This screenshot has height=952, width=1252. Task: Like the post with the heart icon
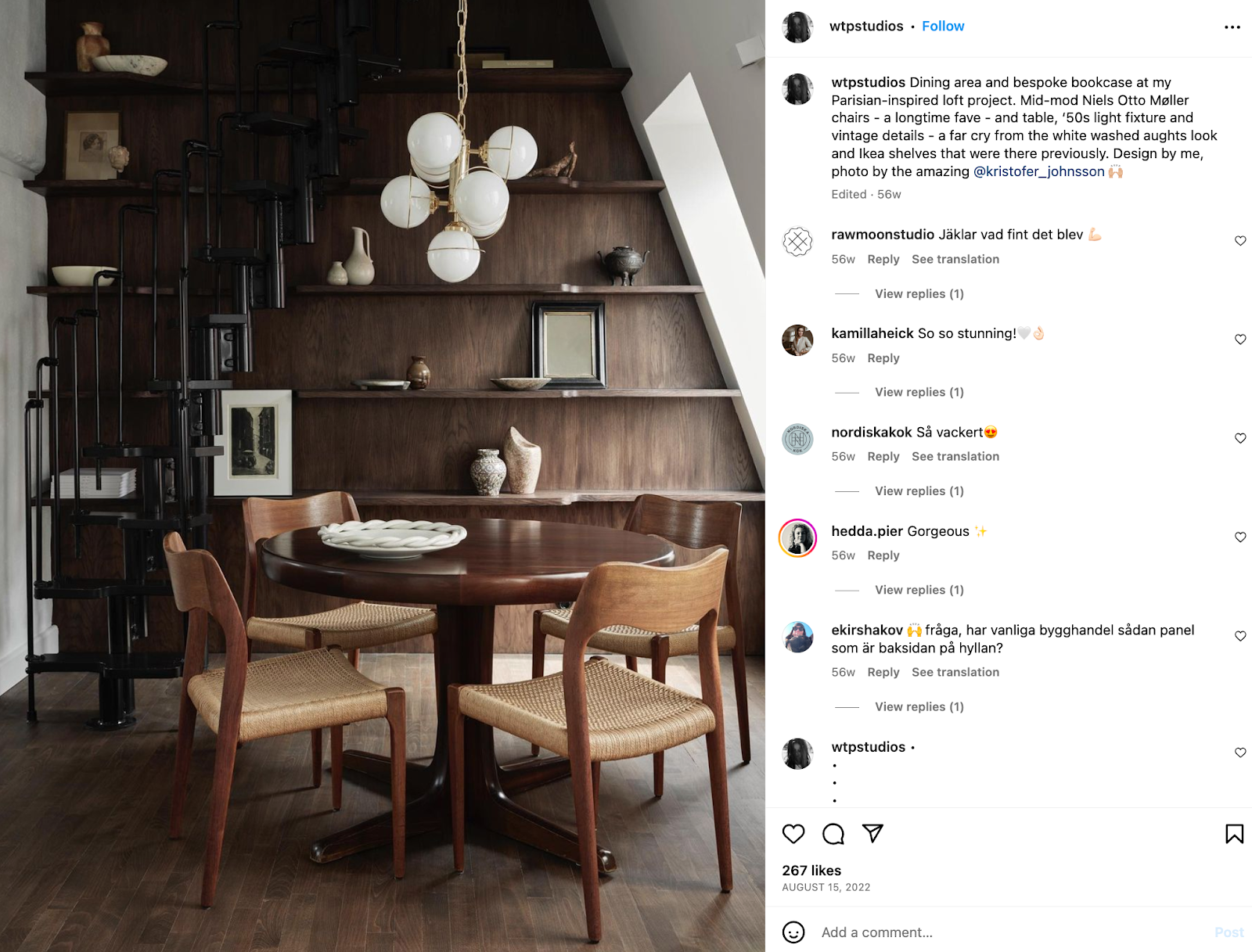click(x=793, y=834)
